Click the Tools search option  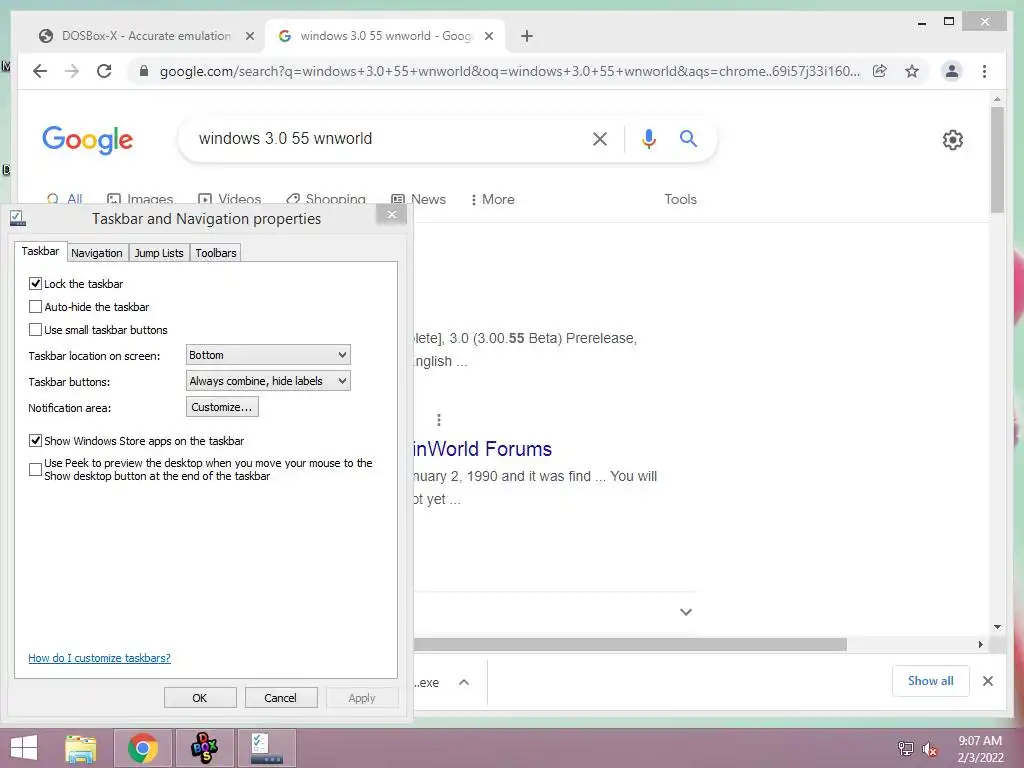click(x=680, y=199)
